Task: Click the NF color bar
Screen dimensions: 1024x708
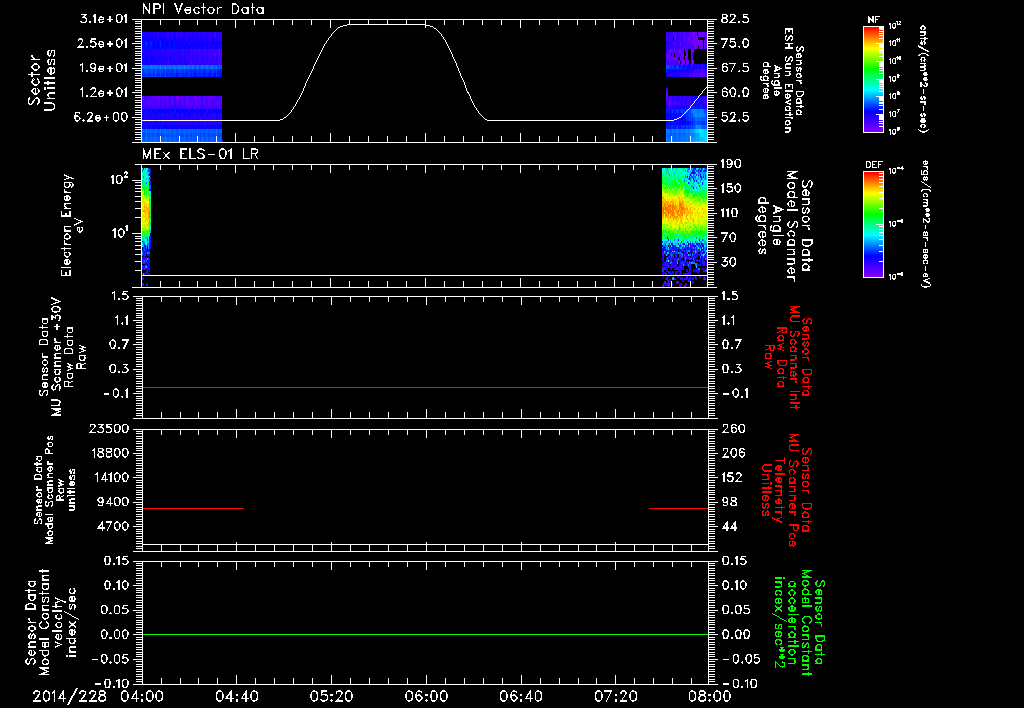Action: point(874,78)
